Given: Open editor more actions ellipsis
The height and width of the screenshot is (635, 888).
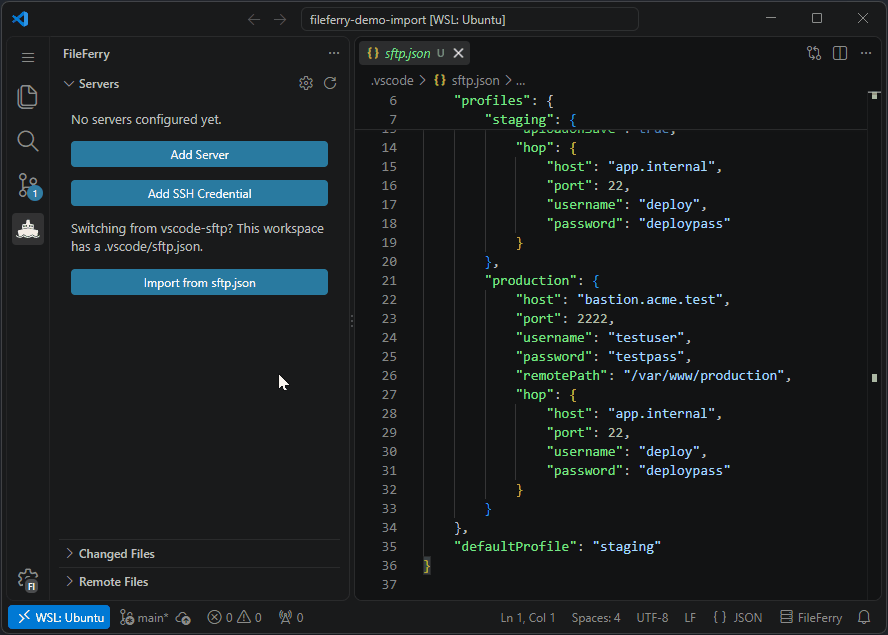Looking at the screenshot, I should (x=866, y=53).
